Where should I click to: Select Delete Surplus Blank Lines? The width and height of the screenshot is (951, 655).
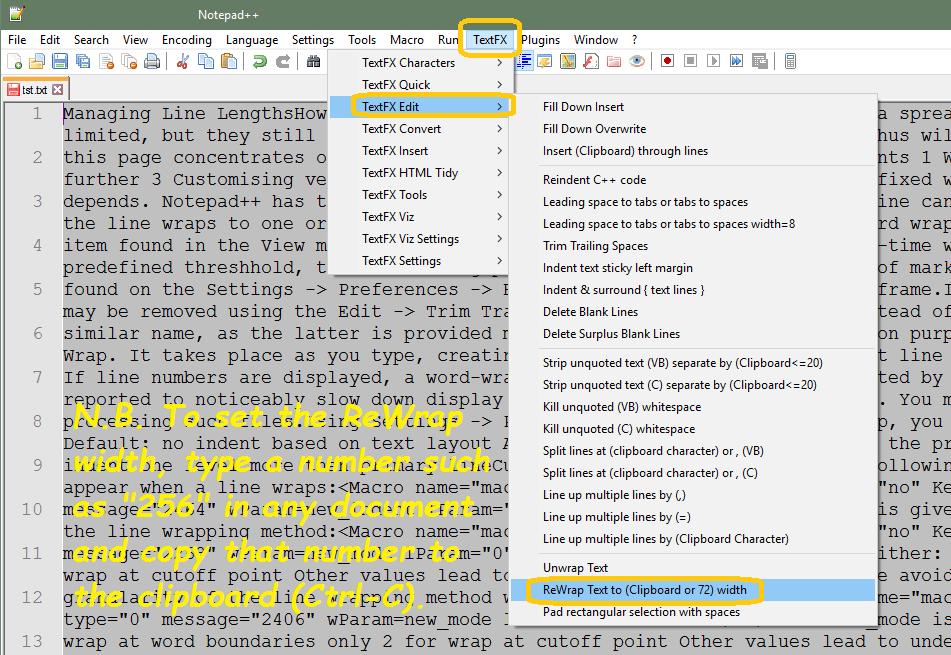coord(693,334)
